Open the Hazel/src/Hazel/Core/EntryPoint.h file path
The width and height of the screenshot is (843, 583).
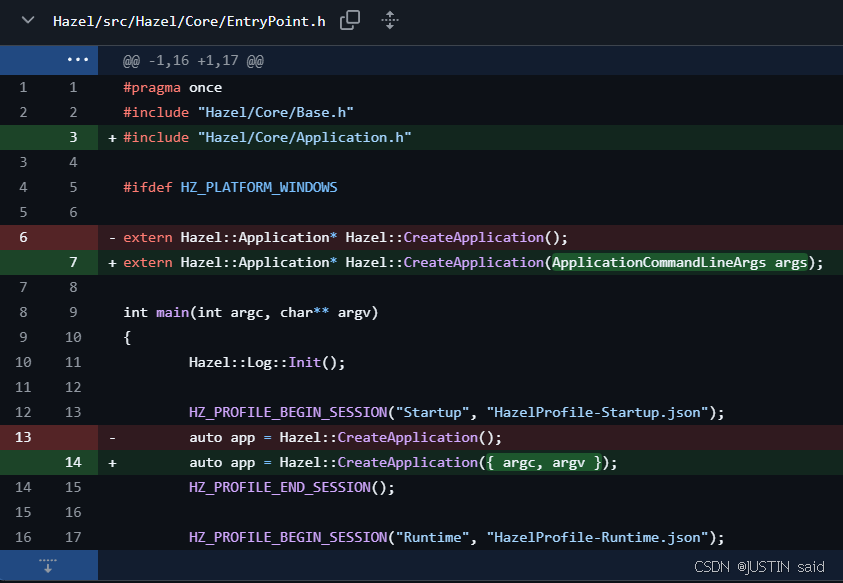189,21
